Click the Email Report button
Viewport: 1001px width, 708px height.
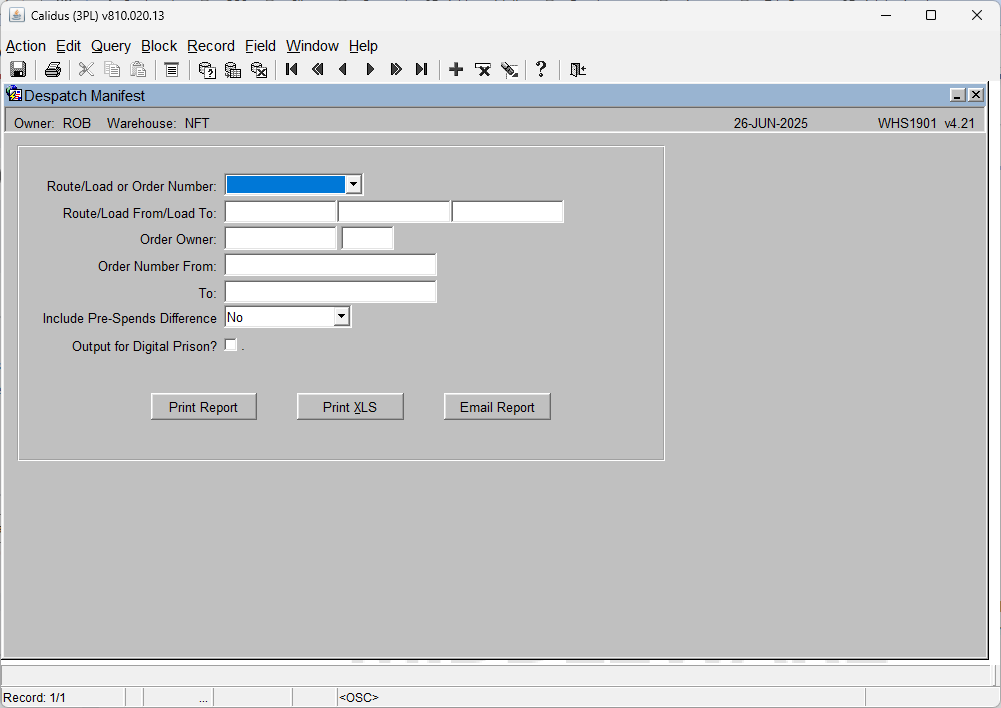(x=497, y=407)
